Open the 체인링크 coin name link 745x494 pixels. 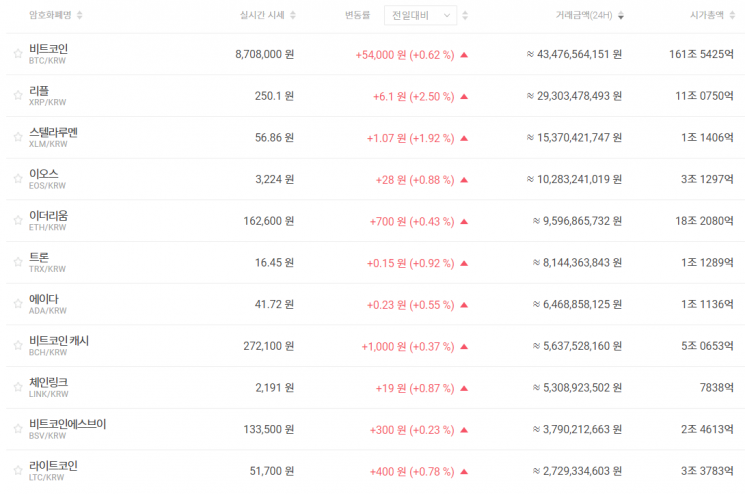coord(48,382)
